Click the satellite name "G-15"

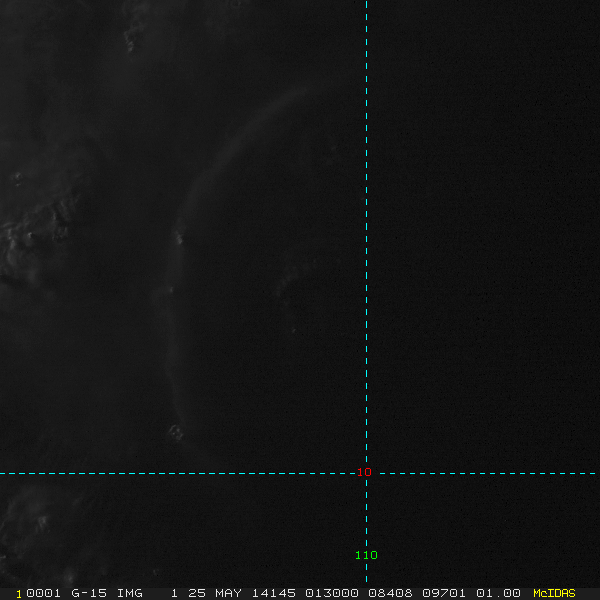point(89,593)
